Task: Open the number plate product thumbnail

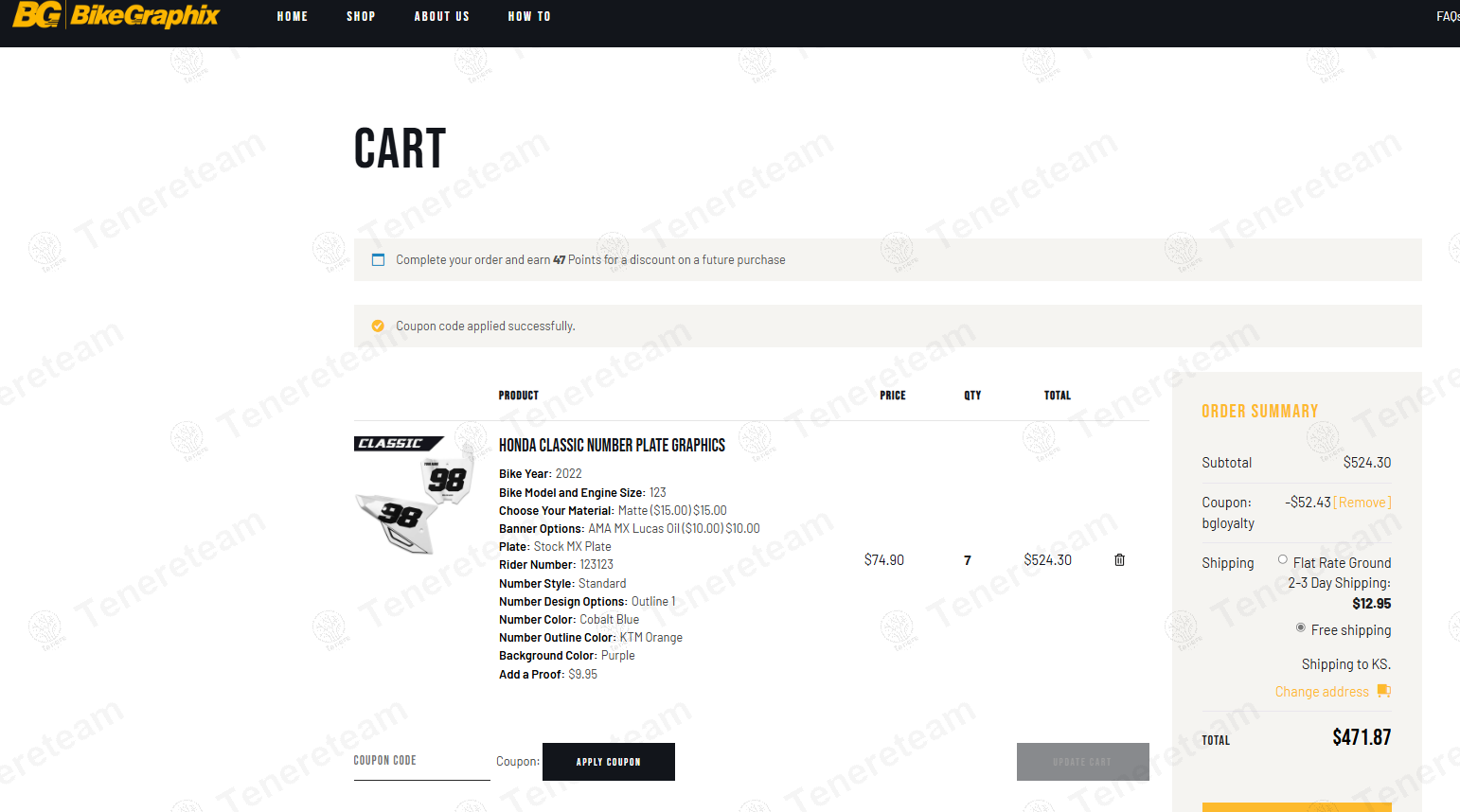Action: point(413,495)
